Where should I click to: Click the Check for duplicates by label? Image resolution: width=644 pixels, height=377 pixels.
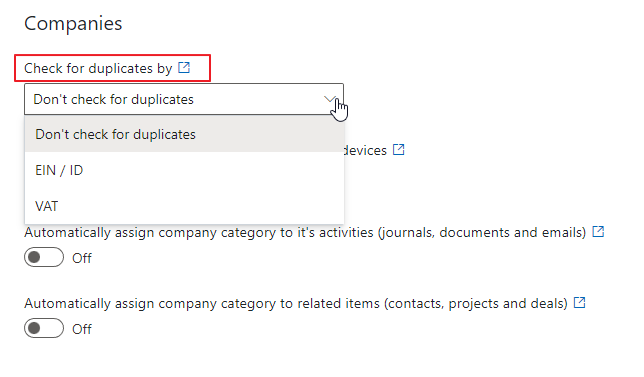[98, 68]
